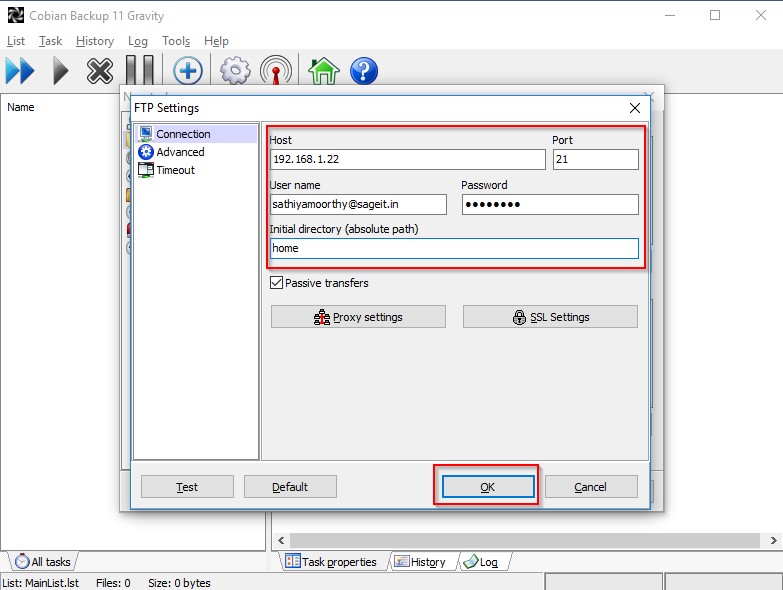
Task: Click the Proxy settings button
Action: click(x=358, y=317)
